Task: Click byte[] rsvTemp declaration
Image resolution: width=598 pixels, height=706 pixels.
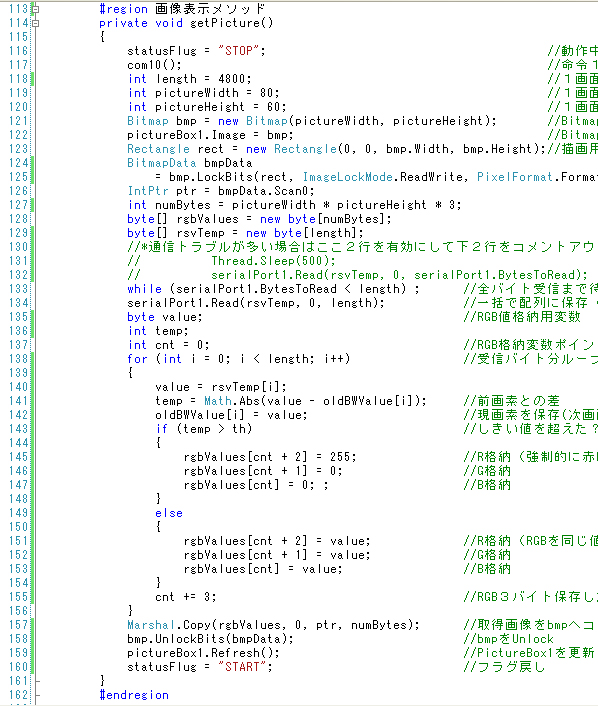Action: coord(245,232)
